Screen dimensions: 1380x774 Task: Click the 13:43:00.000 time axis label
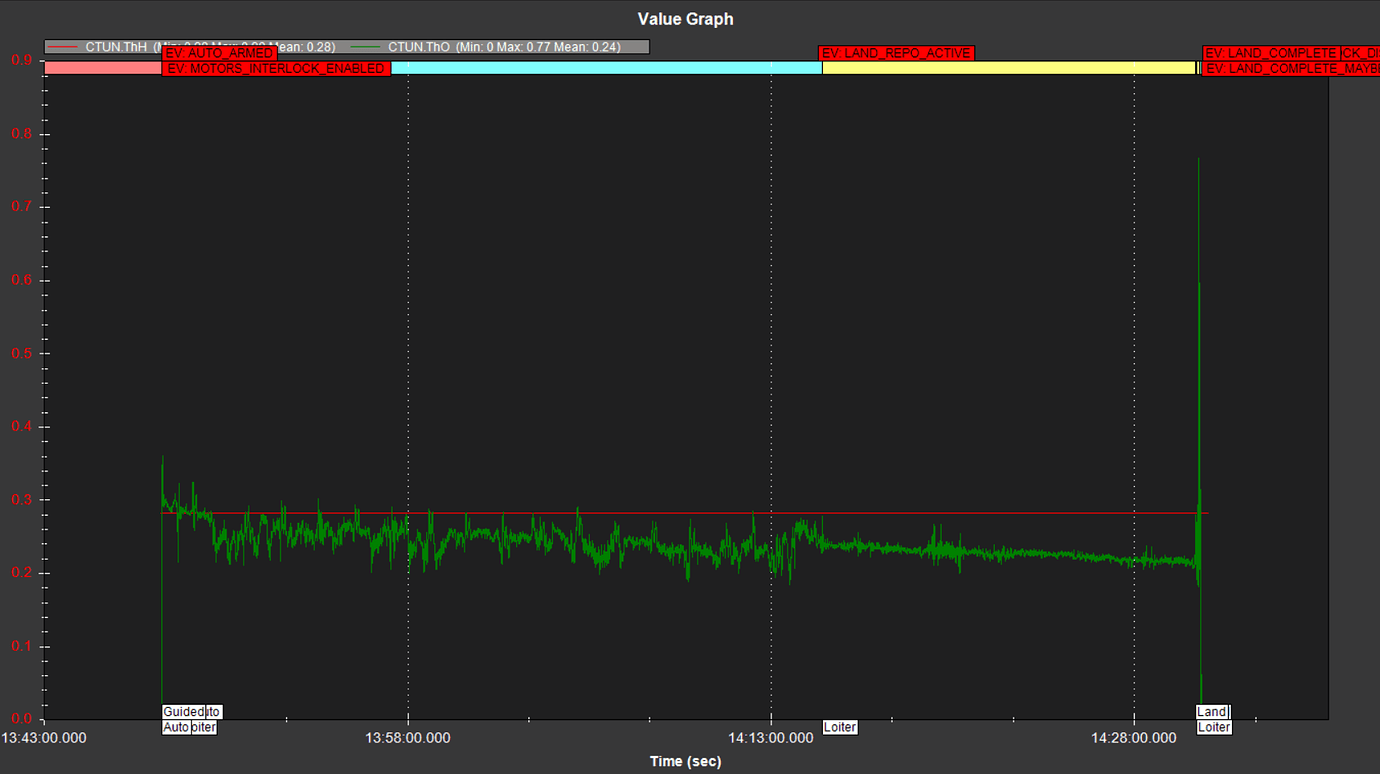point(44,739)
